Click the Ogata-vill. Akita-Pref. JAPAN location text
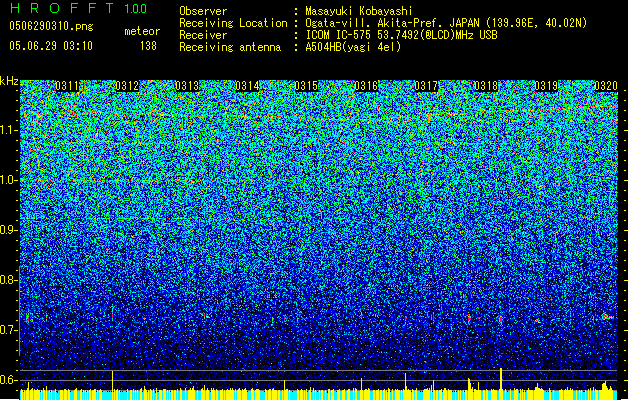 pos(446,23)
